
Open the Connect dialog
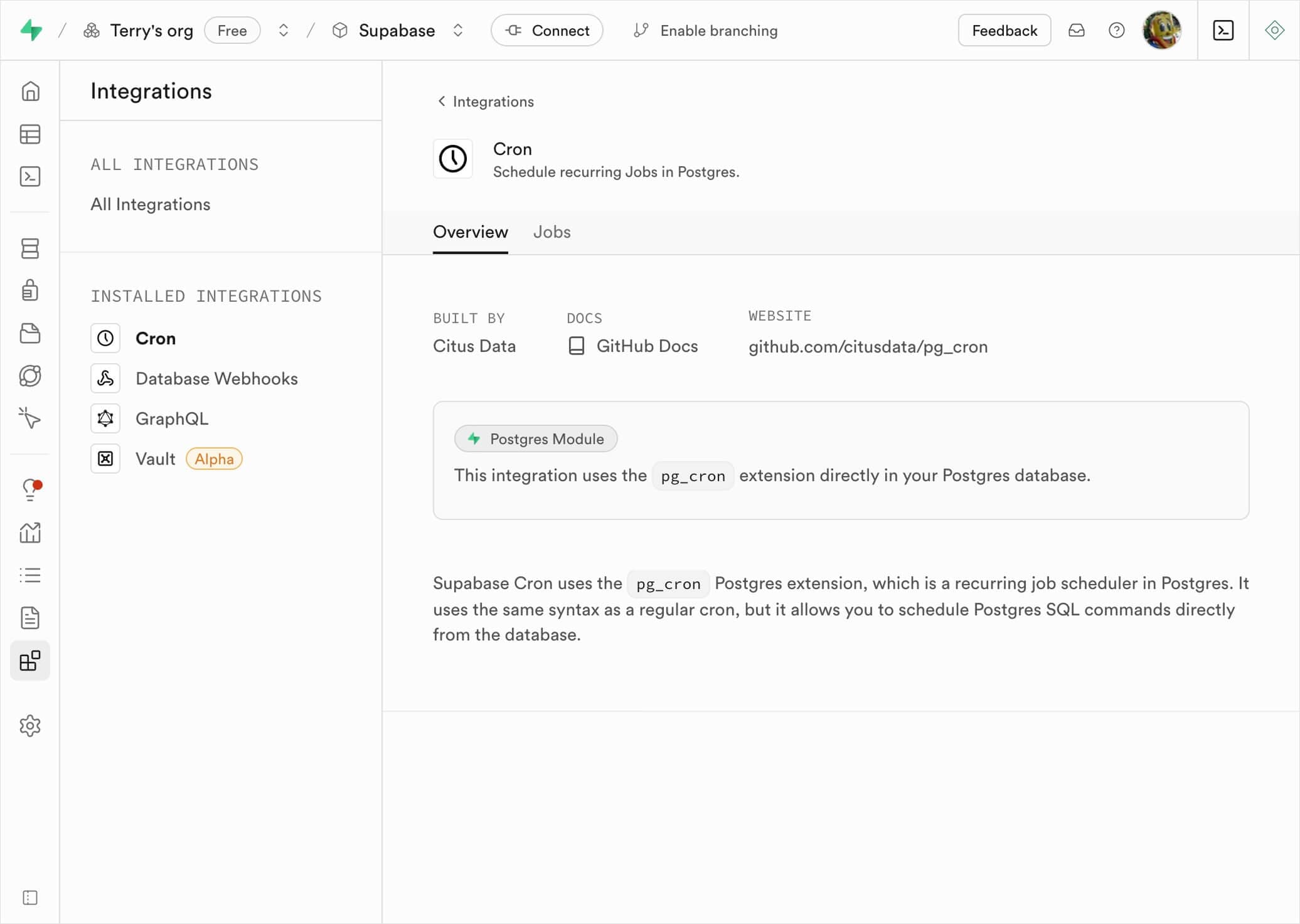[x=546, y=30]
